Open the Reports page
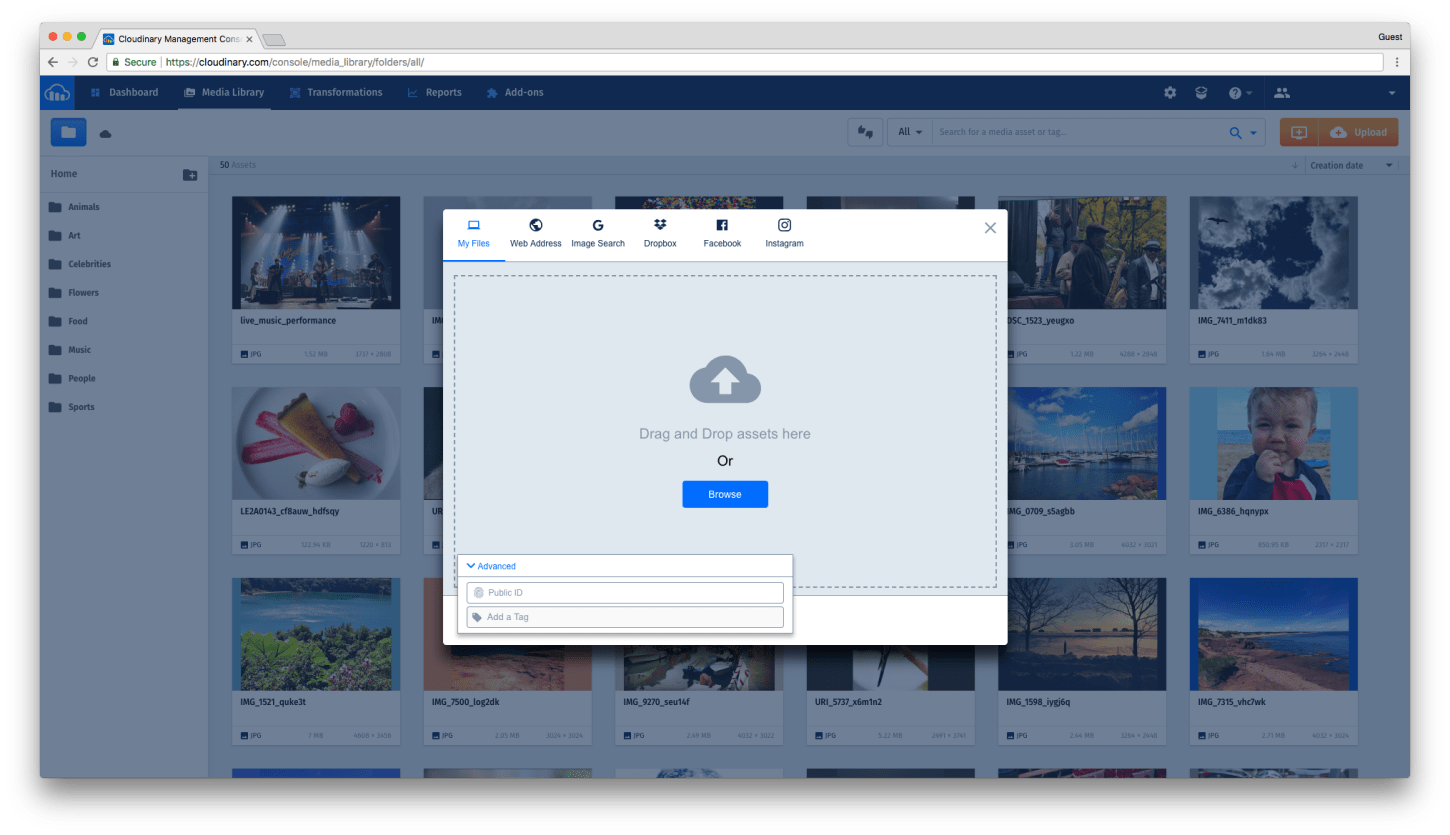The height and width of the screenshot is (835, 1450). (434, 92)
